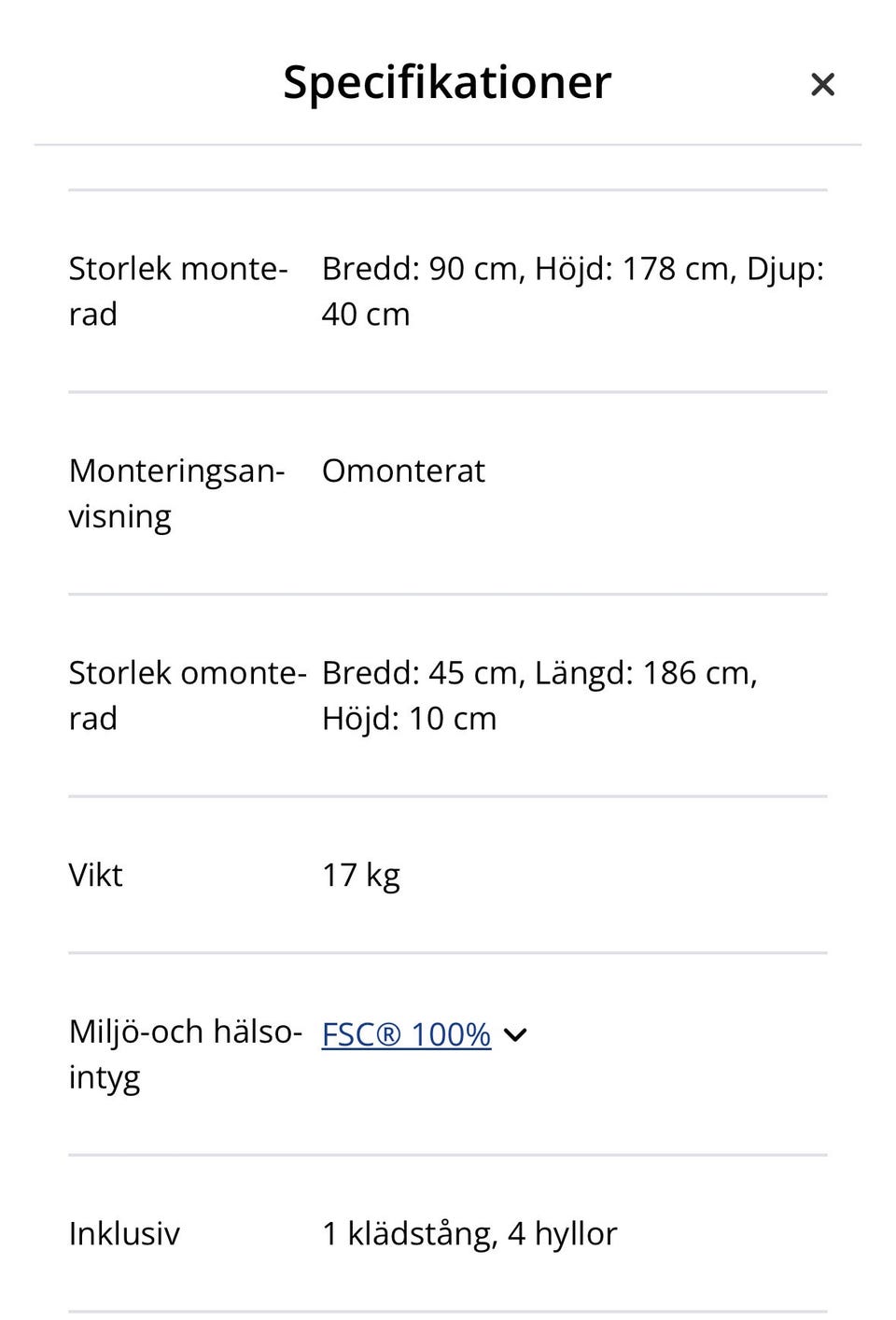Screen dimensions: 896x1320
Task: Select the Längd: 186 cm text
Action: 644,673
